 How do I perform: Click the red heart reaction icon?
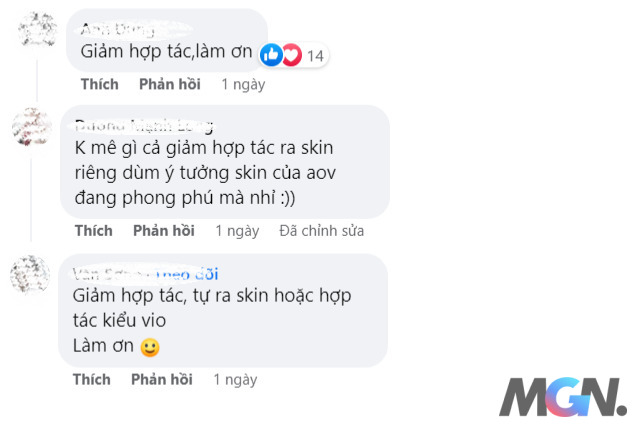point(292,55)
